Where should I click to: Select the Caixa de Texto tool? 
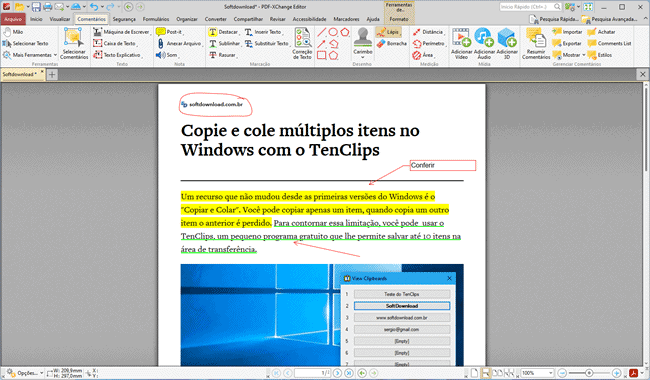[x=115, y=44]
